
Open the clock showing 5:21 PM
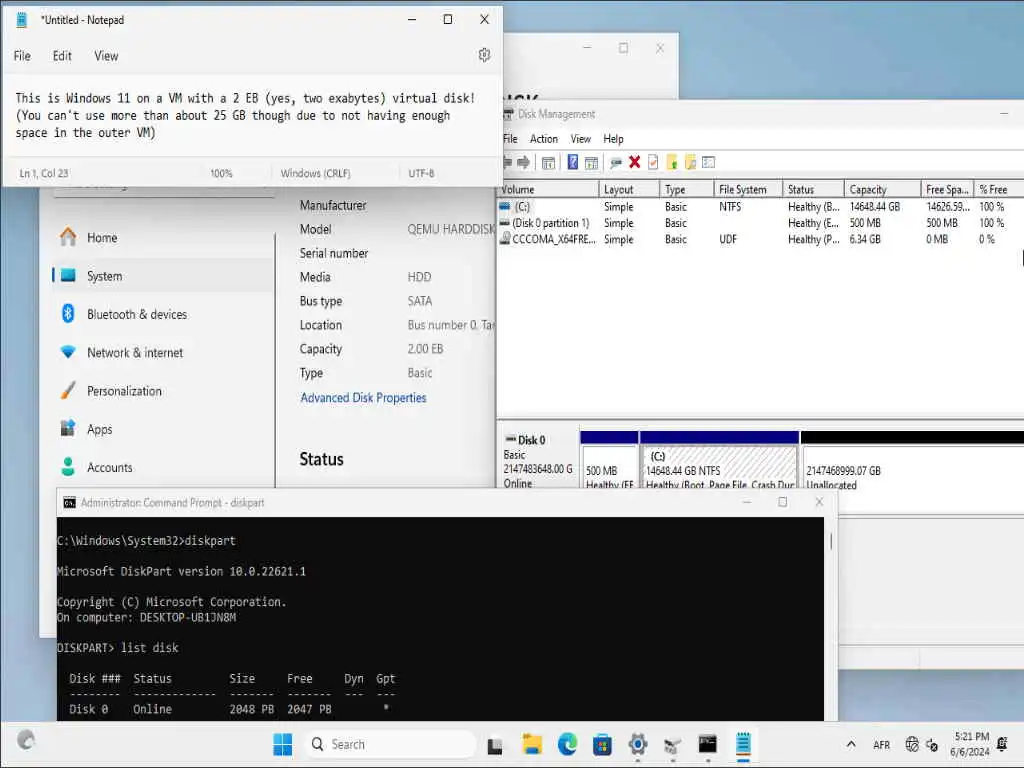click(x=970, y=744)
